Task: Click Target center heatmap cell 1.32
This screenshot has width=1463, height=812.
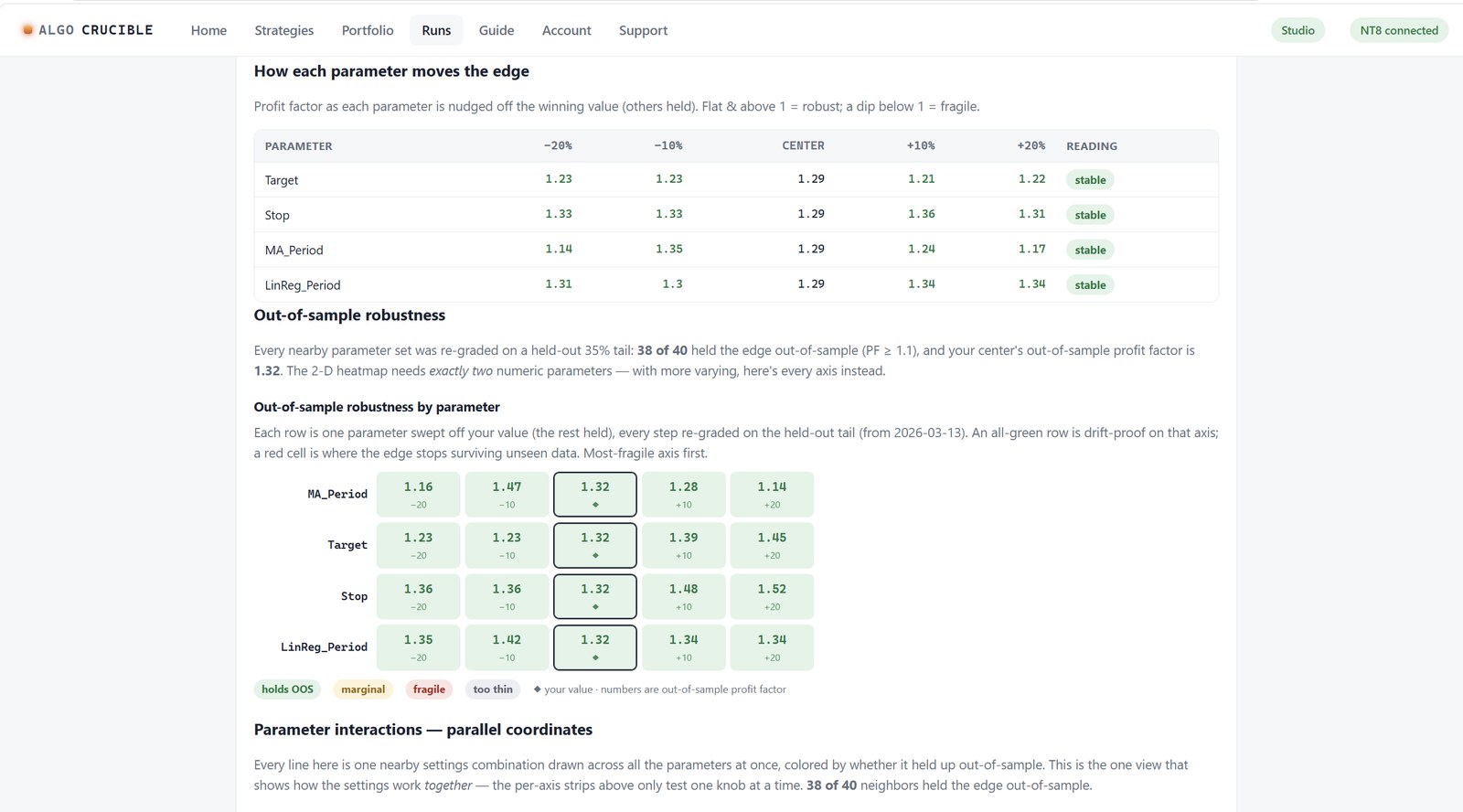Action: point(595,546)
